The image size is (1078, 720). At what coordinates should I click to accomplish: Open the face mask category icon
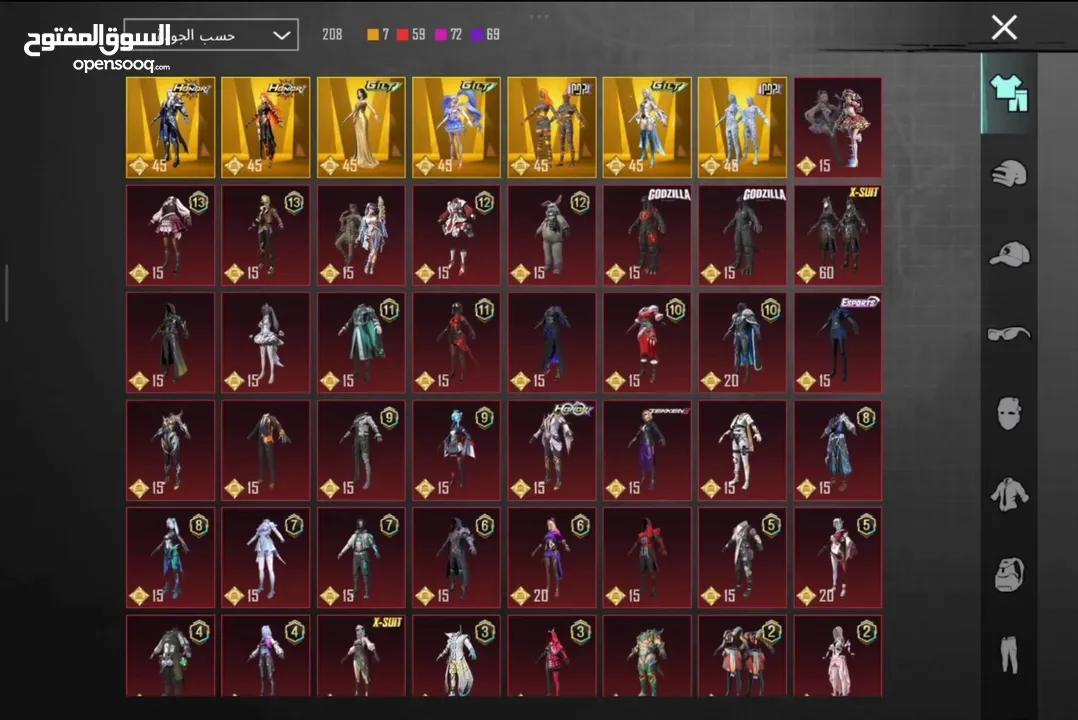pos(1009,413)
